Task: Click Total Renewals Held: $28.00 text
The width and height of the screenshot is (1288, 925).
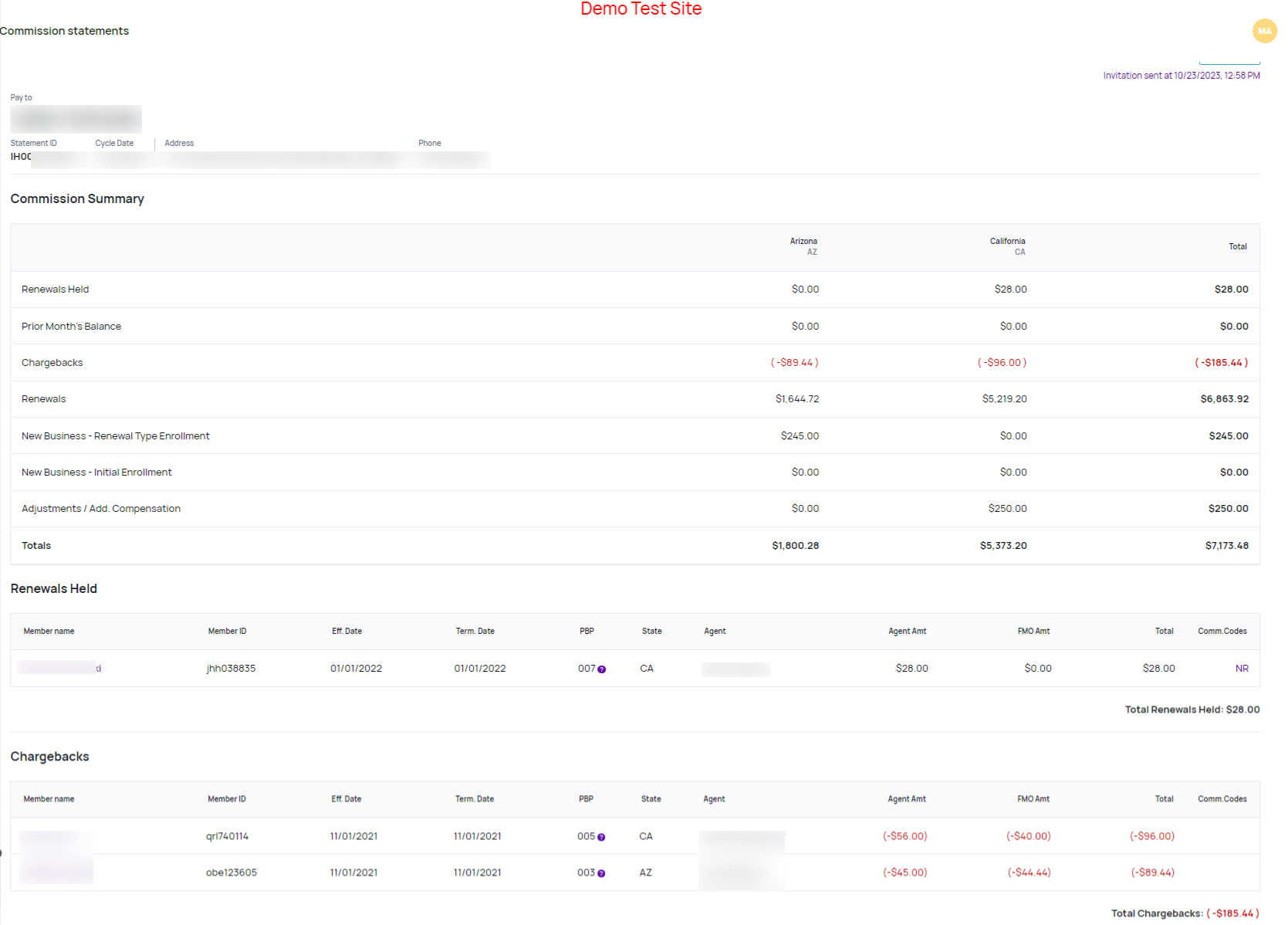Action: 1192,710
